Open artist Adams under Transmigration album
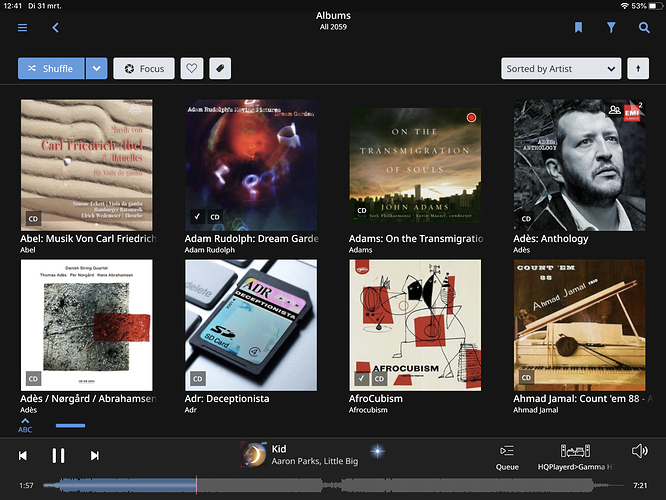The image size is (666, 500). [x=360, y=250]
